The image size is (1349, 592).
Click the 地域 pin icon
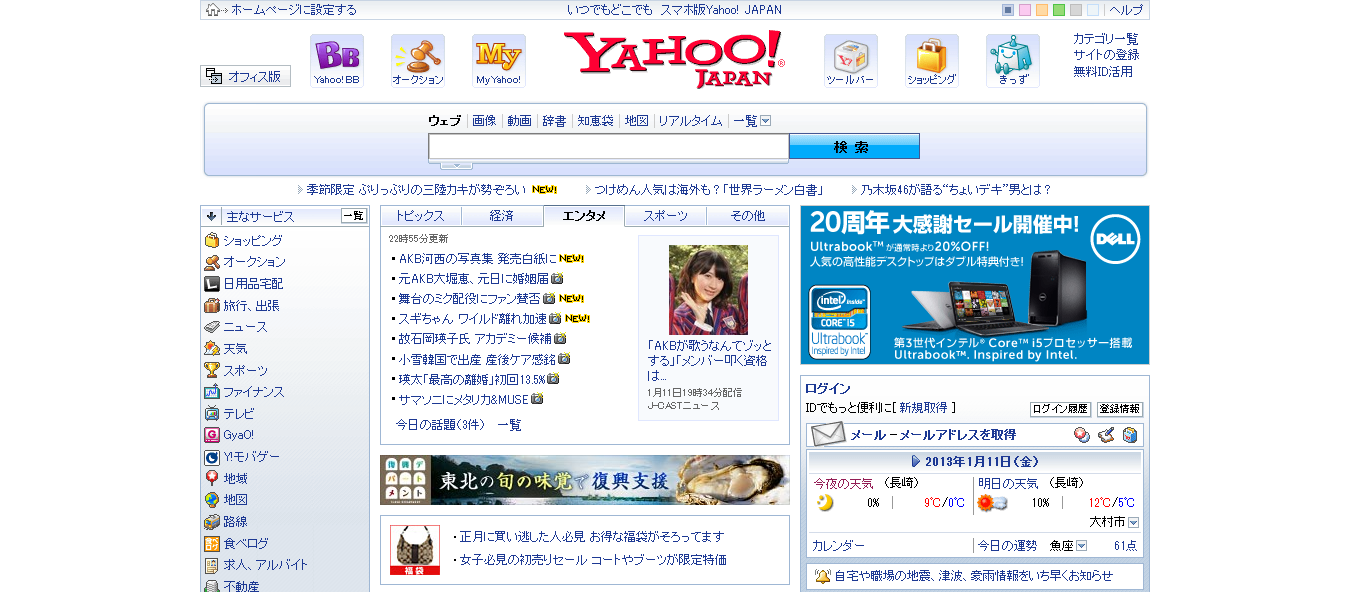pyautogui.click(x=212, y=478)
